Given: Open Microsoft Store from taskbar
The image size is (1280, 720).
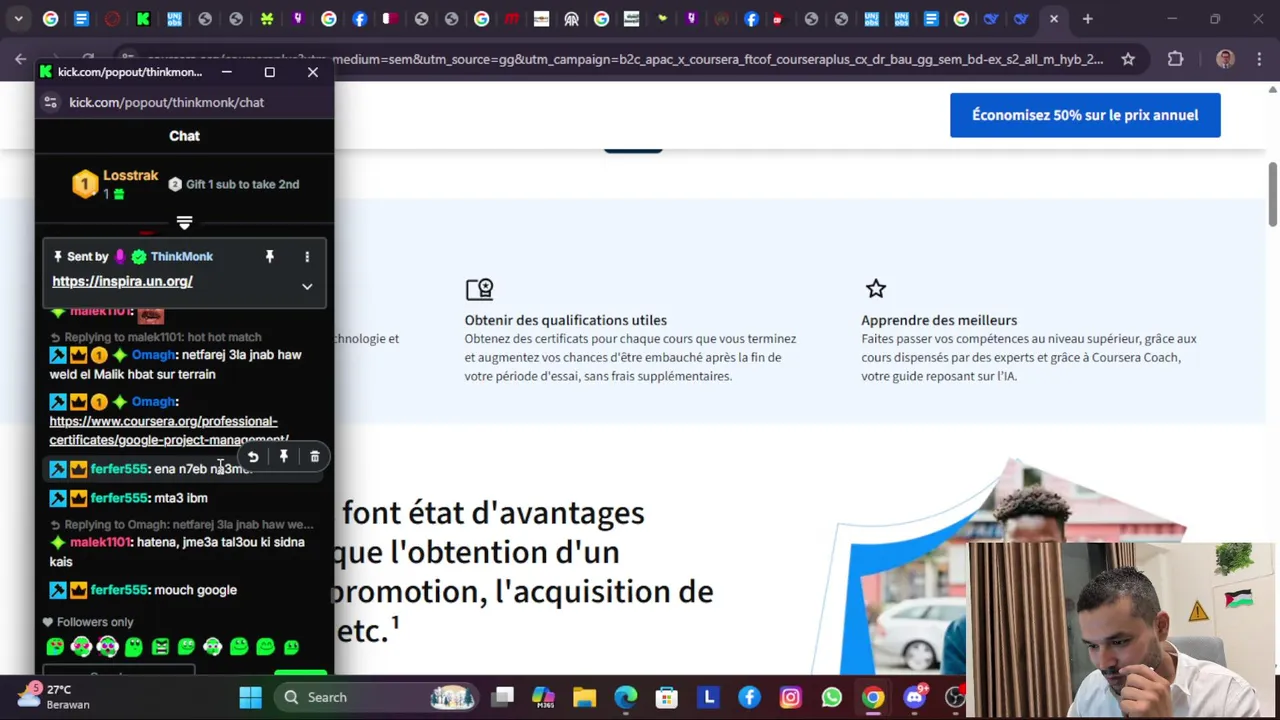Looking at the screenshot, I should click(667, 697).
